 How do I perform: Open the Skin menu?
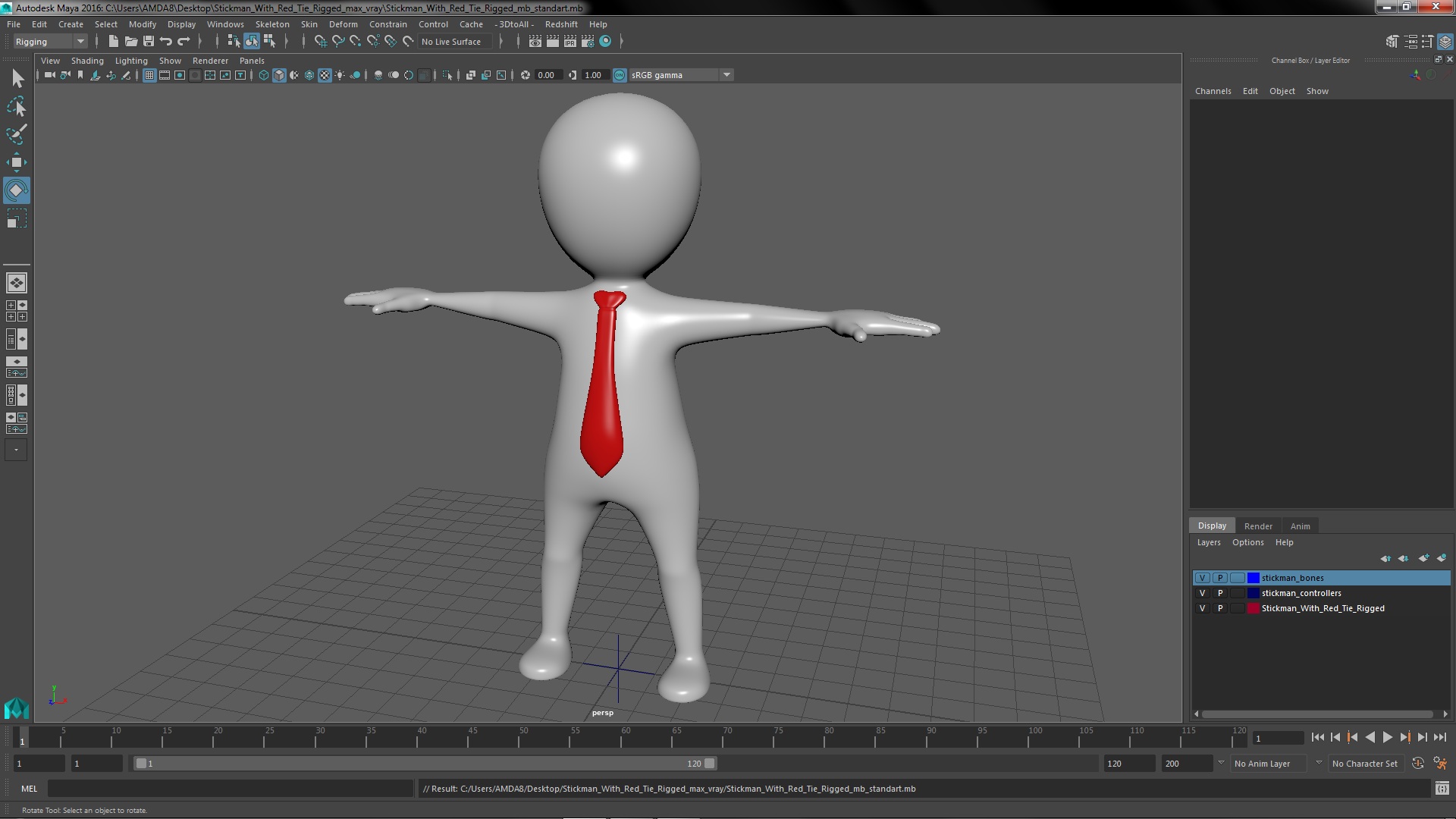tap(309, 24)
